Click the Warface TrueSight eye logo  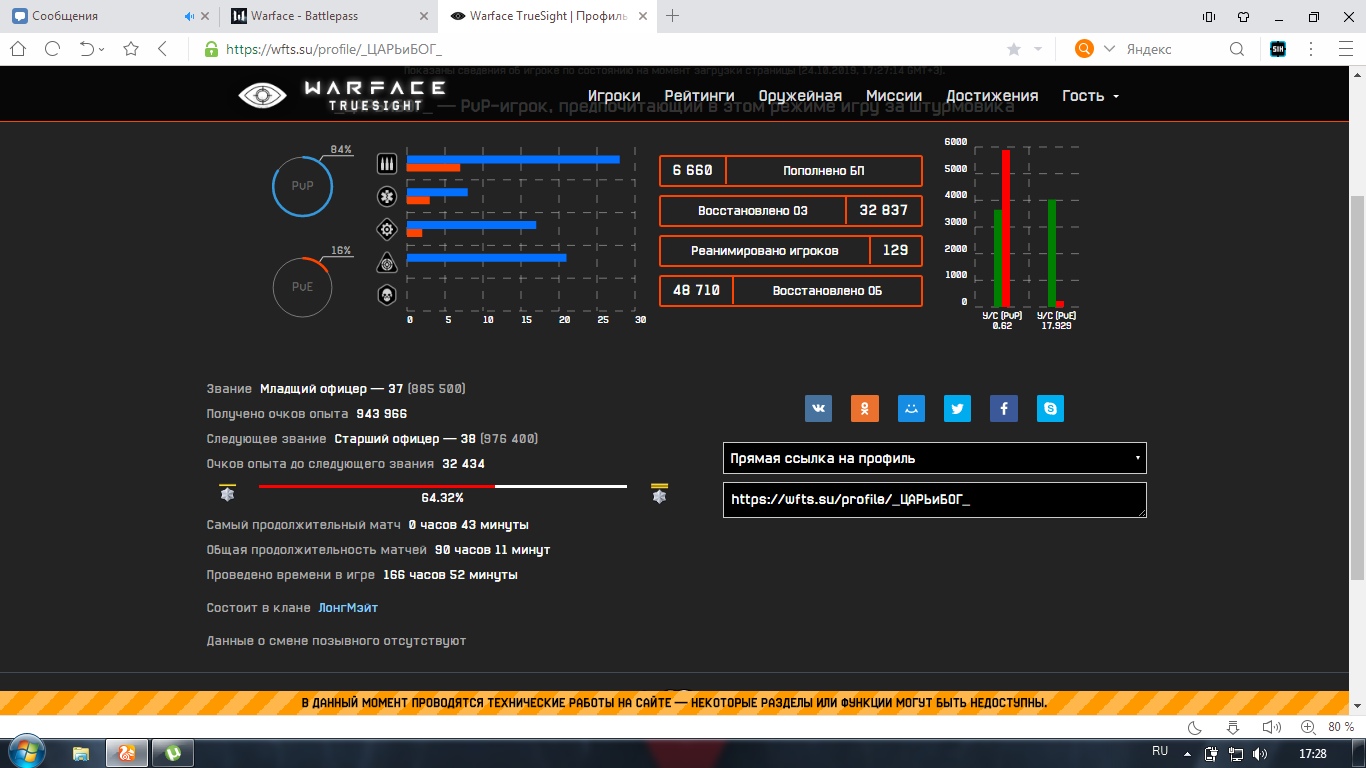(x=263, y=95)
